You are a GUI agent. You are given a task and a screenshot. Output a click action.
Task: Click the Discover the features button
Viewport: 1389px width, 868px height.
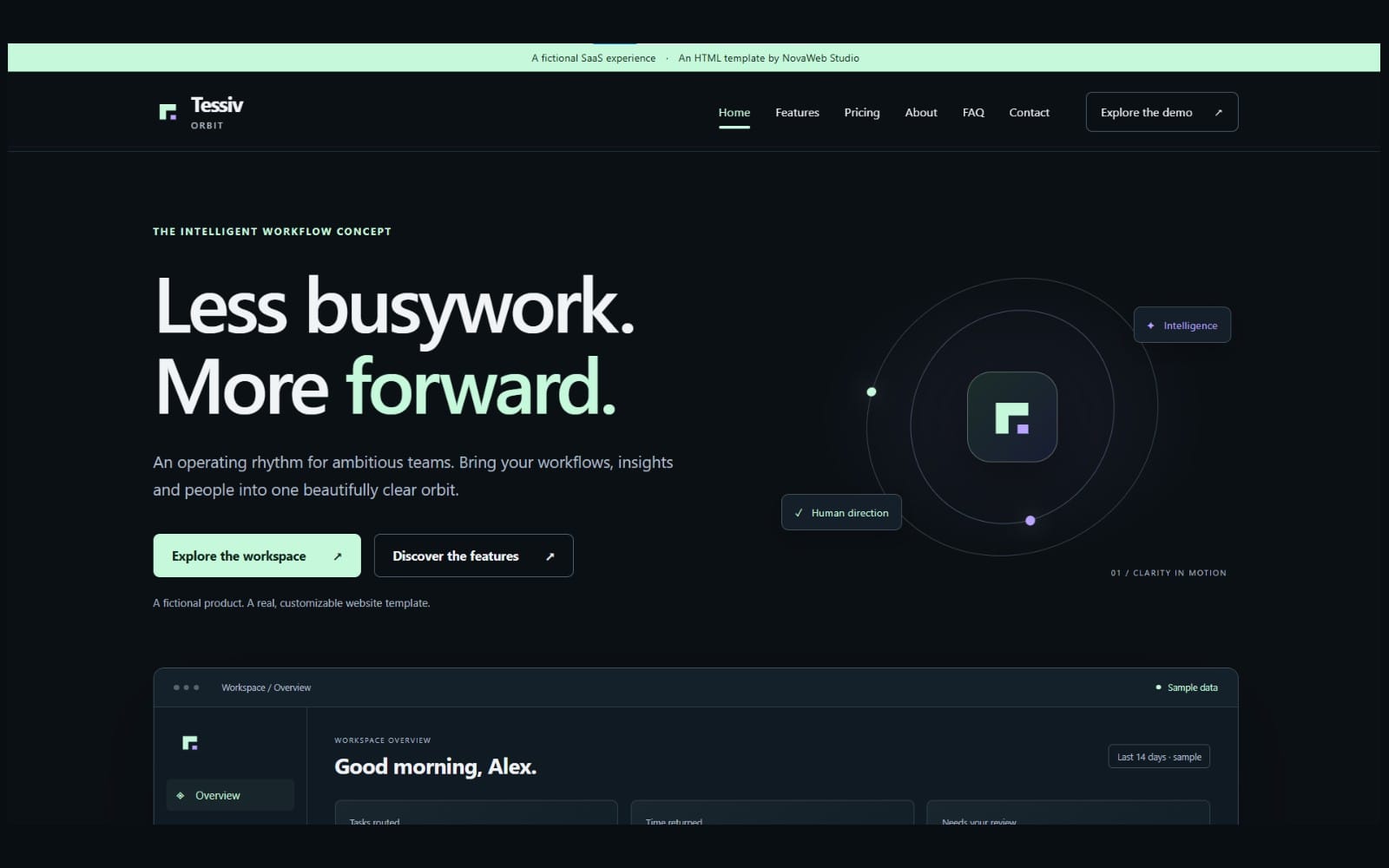click(x=473, y=556)
